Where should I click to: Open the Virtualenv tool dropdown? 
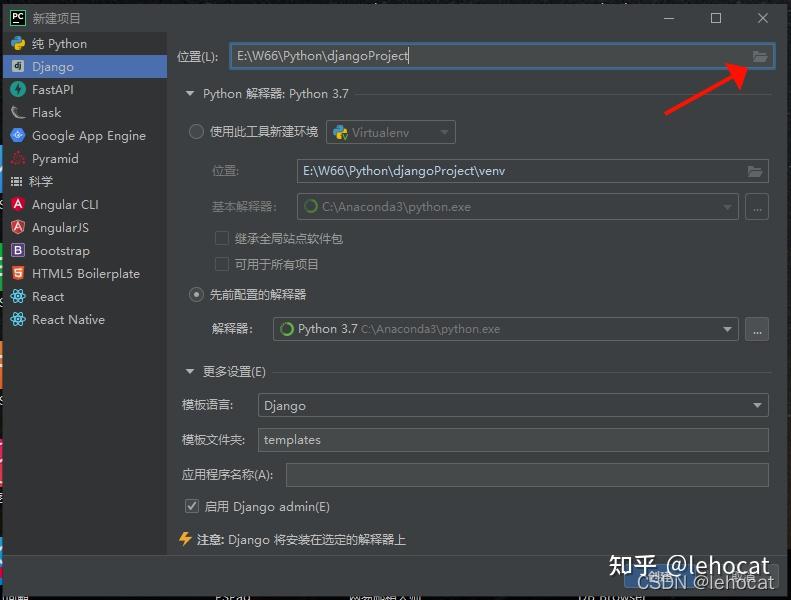(391, 132)
